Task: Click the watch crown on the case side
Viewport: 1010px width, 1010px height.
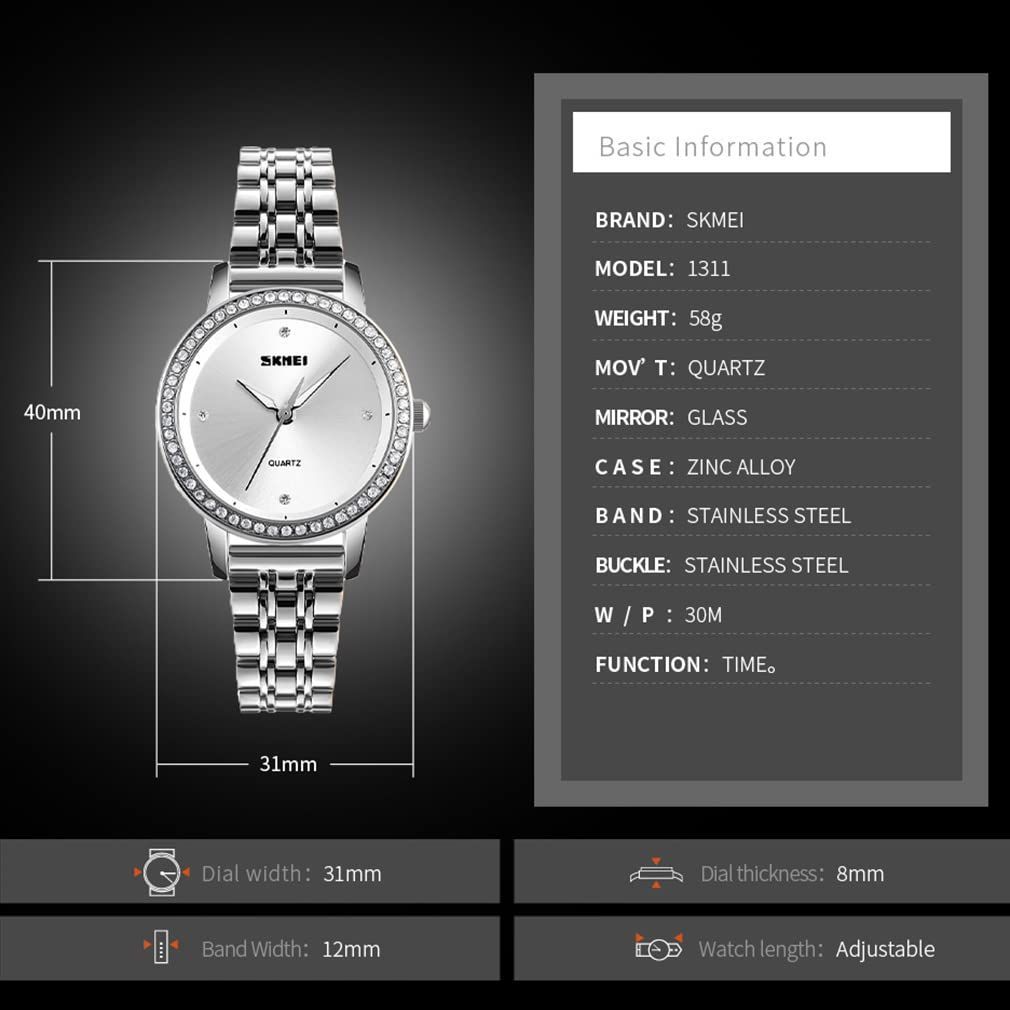Action: click(421, 411)
